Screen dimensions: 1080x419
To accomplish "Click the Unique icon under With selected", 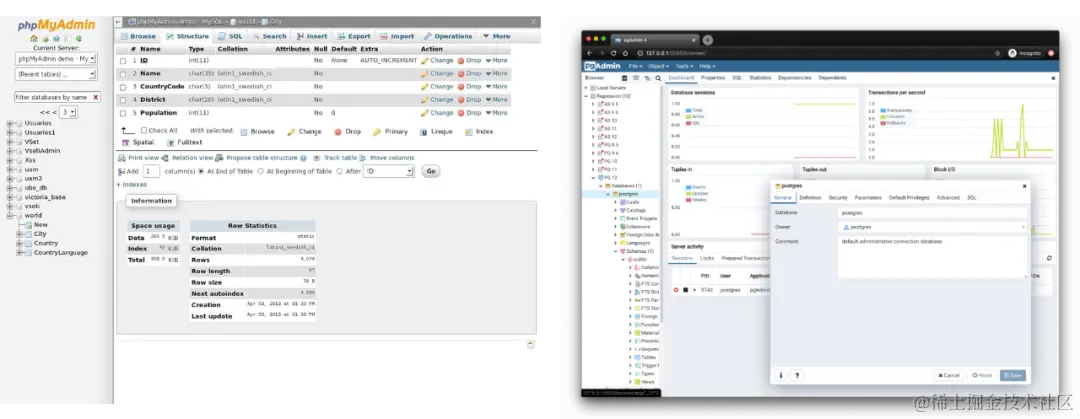I will [x=424, y=132].
